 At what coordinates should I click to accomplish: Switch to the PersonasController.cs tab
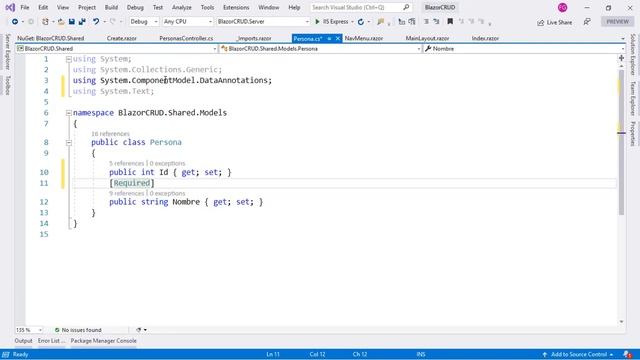click(x=186, y=38)
